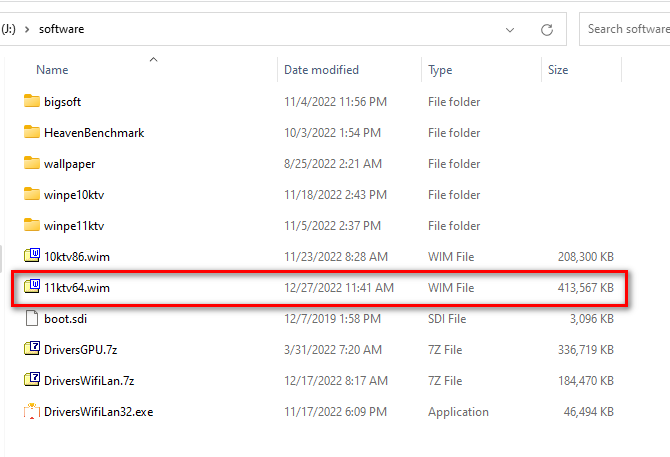Select the wallpaper folder name
The height and width of the screenshot is (457, 670).
70,164
